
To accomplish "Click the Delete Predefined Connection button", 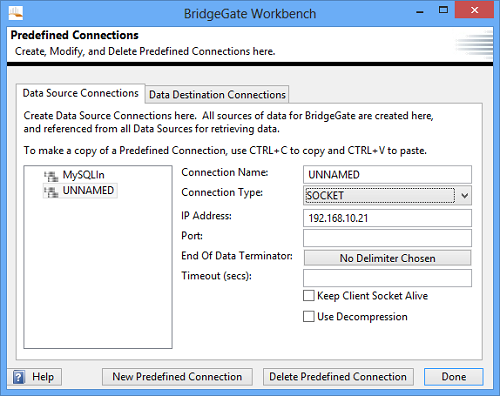I will pyautogui.click(x=338, y=377).
